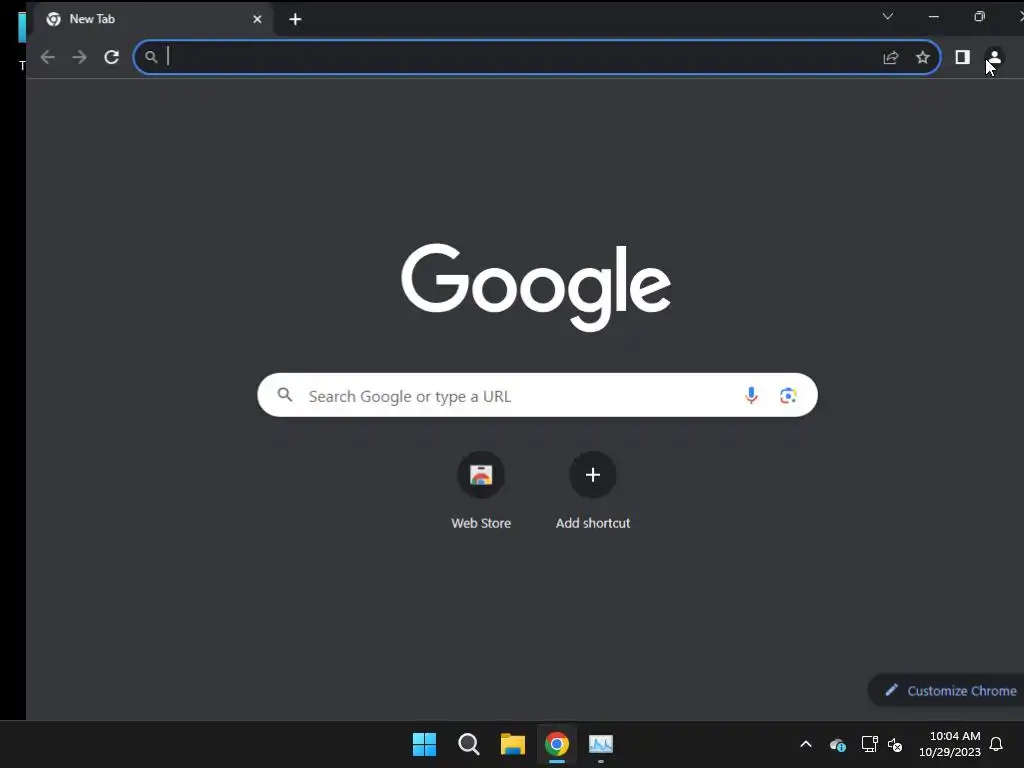Image resolution: width=1024 pixels, height=768 pixels.
Task: Open the Windows Start menu
Action: point(424,744)
